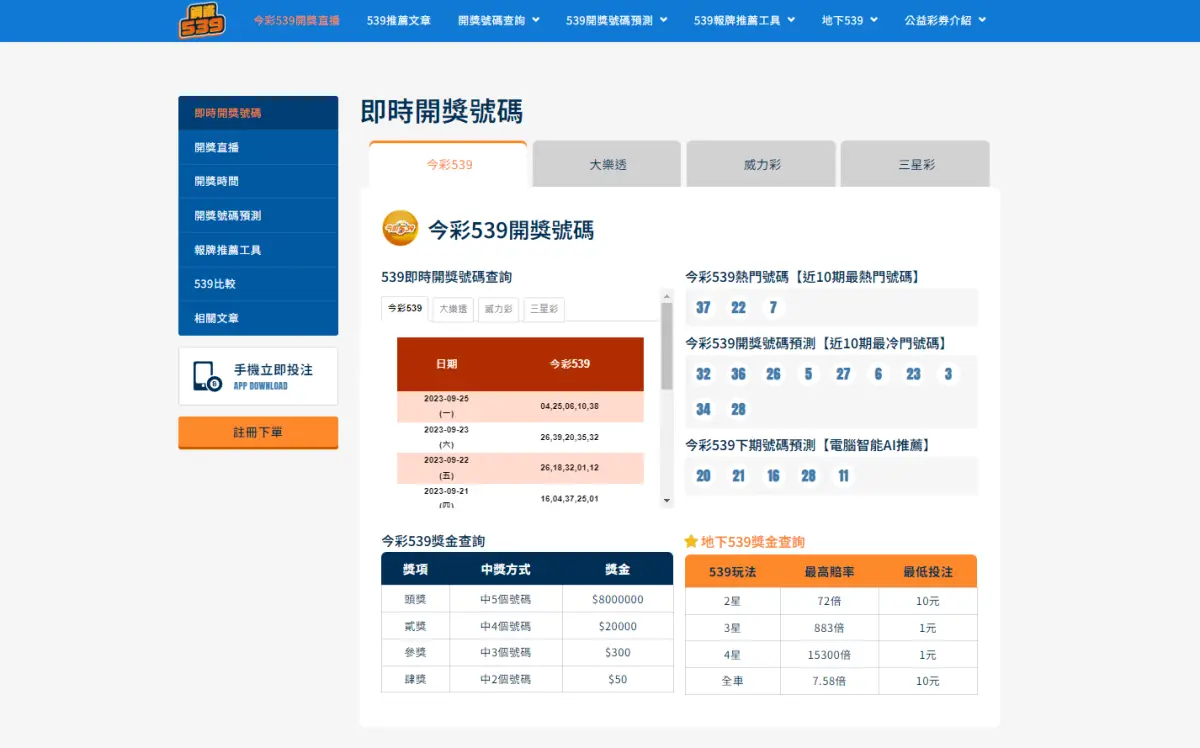The image size is (1200, 748).
Task: Click AI predicted number ball 20
Action: click(x=703, y=476)
